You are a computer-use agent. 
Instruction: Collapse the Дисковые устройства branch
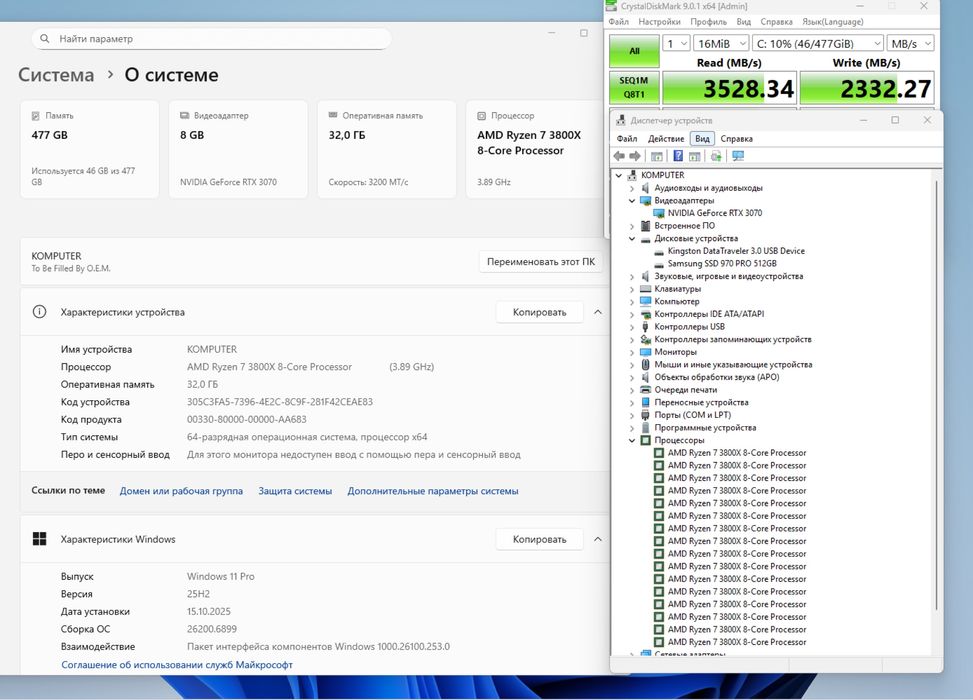click(x=632, y=238)
